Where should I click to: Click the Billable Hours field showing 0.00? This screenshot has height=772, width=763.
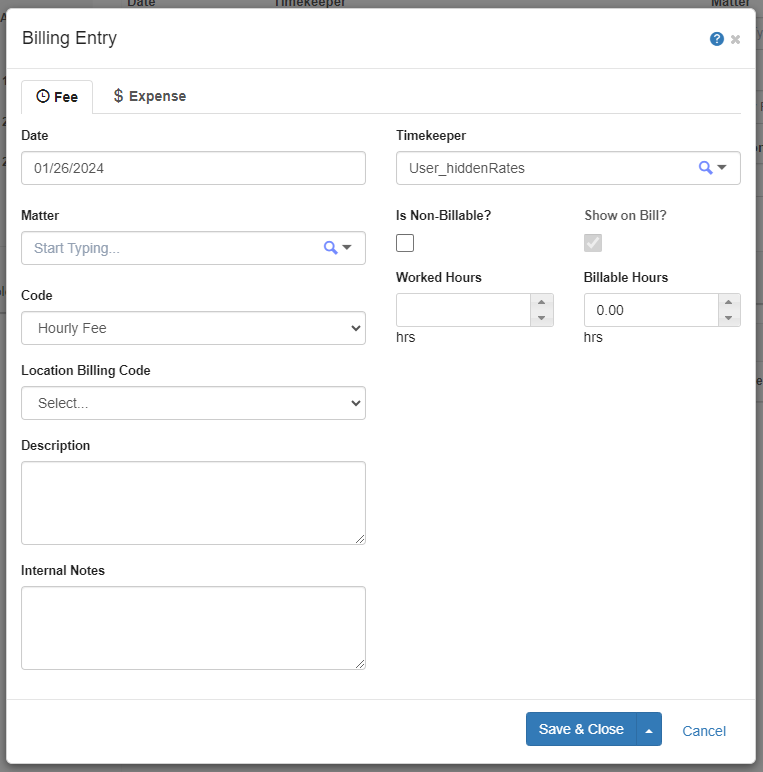(x=651, y=310)
